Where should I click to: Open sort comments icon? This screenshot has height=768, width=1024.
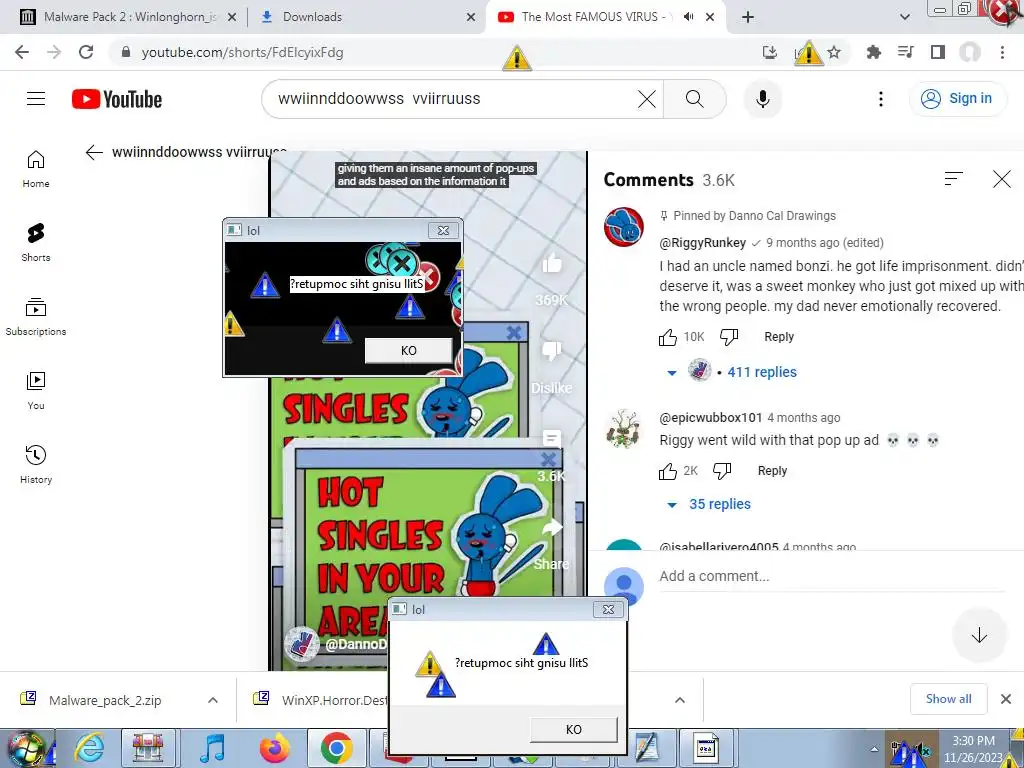tap(953, 179)
